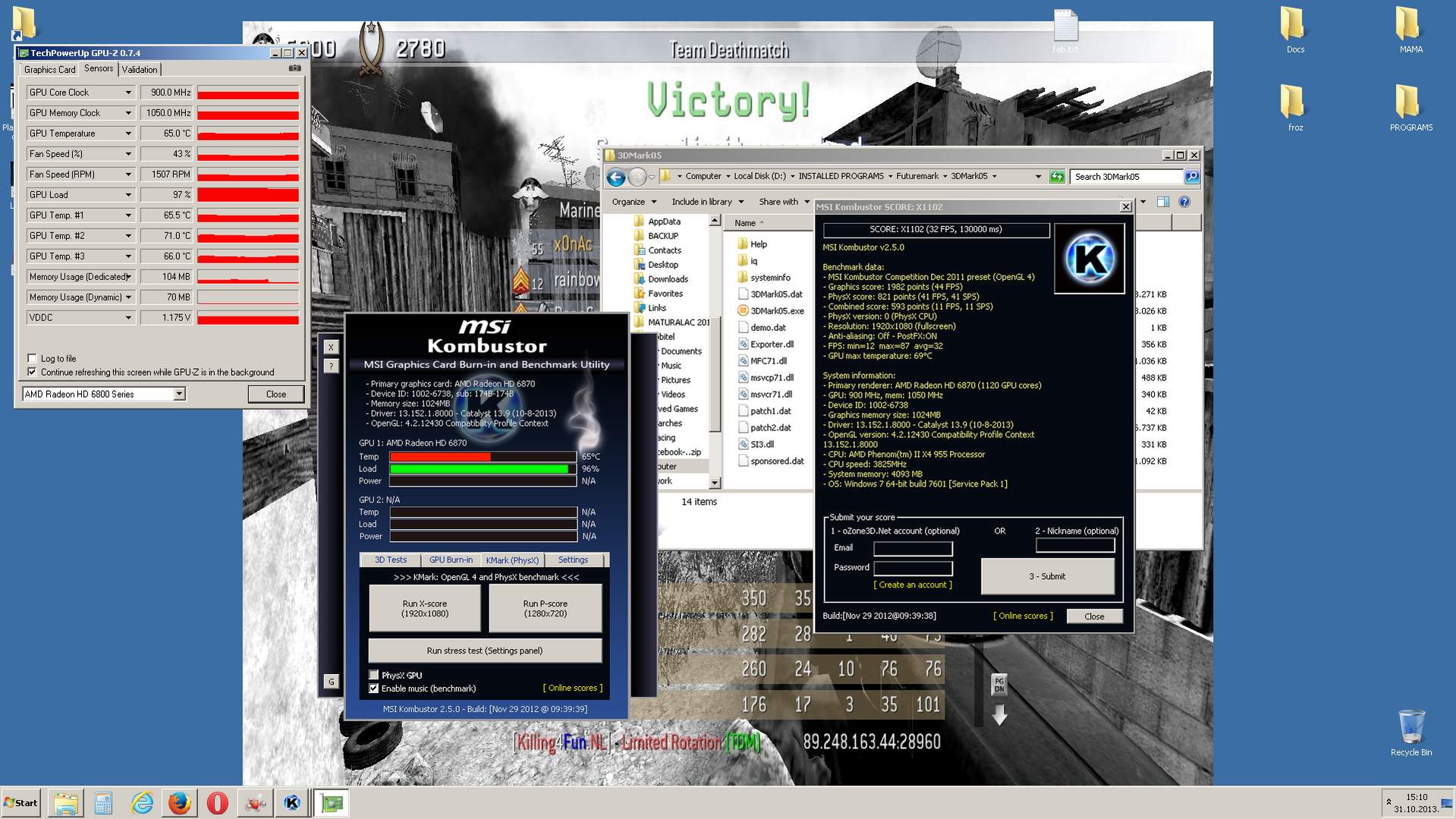Uncheck Enable music (benchmark) option
The image size is (1456, 819).
click(x=373, y=688)
